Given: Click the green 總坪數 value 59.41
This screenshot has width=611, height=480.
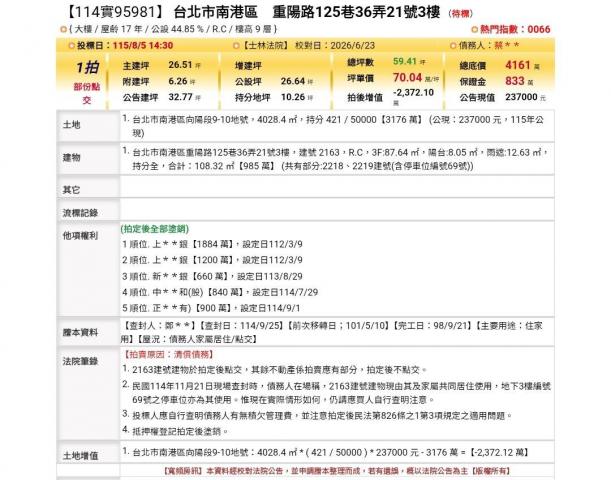Looking at the screenshot, I should [x=405, y=61].
